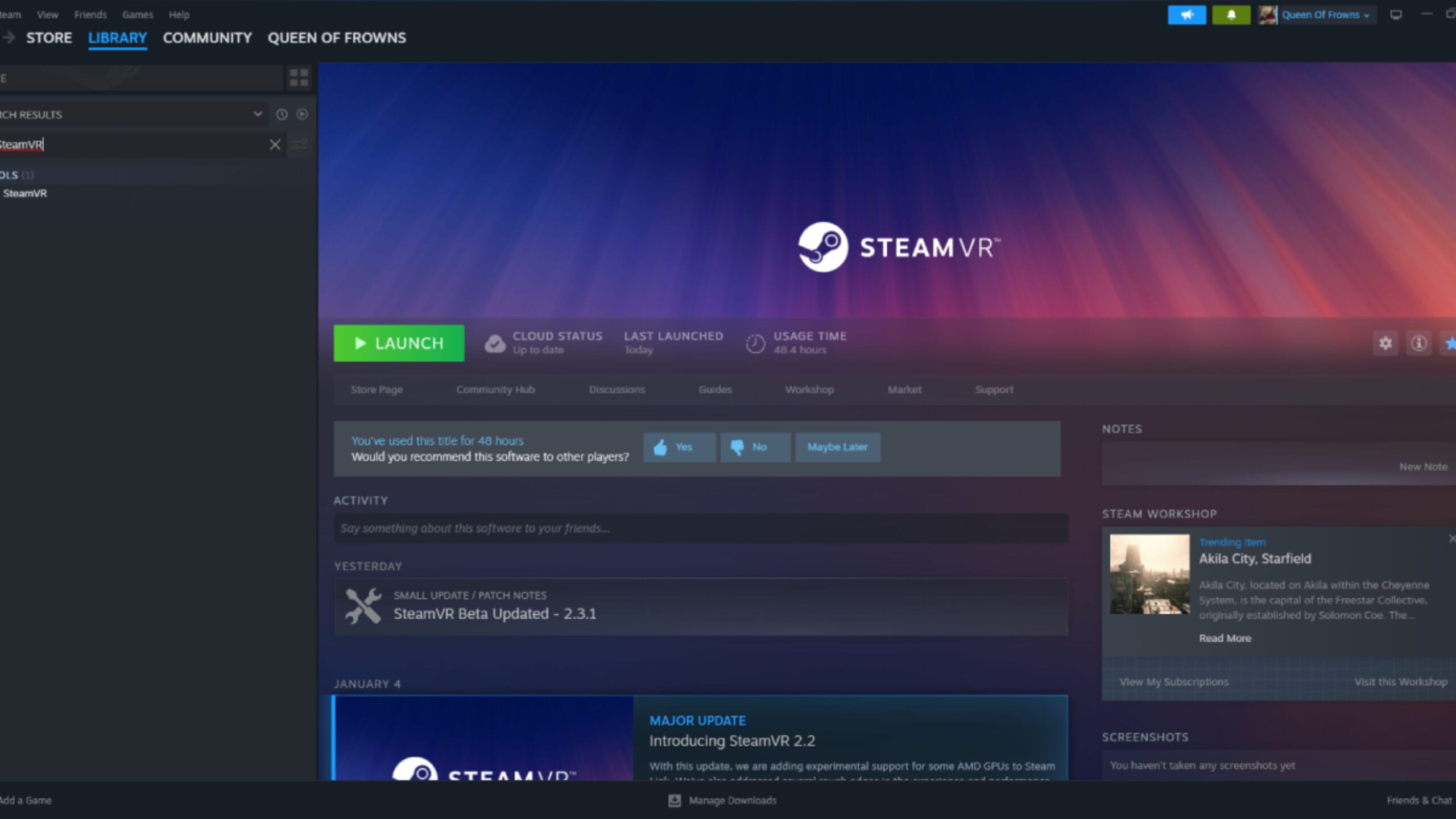Go to the Store Page link
Image resolution: width=1456 pixels, height=819 pixels.
tap(377, 390)
